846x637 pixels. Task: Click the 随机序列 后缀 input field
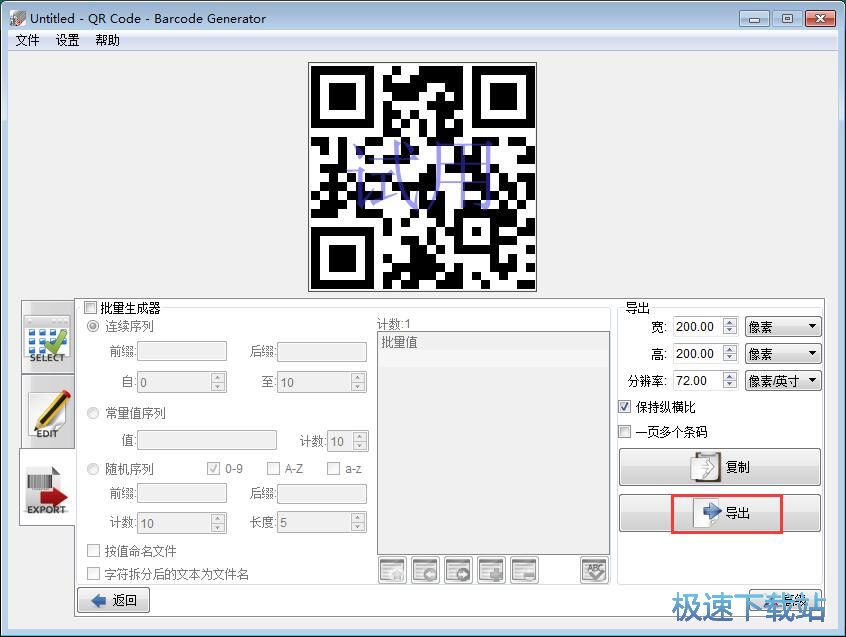(x=322, y=493)
